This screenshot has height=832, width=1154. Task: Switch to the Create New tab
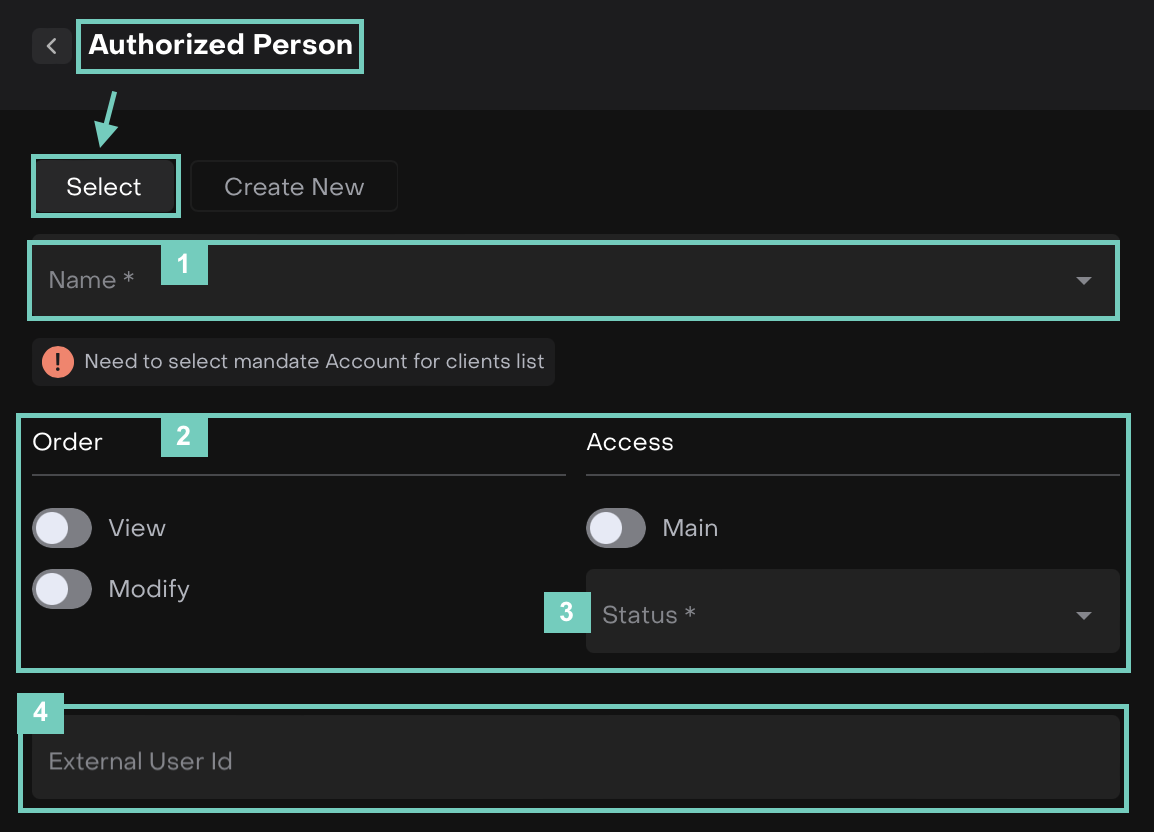point(294,187)
